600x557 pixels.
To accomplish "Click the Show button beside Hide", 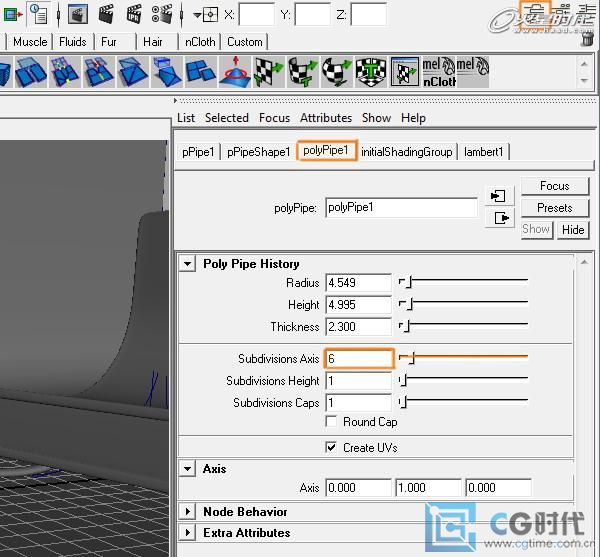I will point(536,230).
